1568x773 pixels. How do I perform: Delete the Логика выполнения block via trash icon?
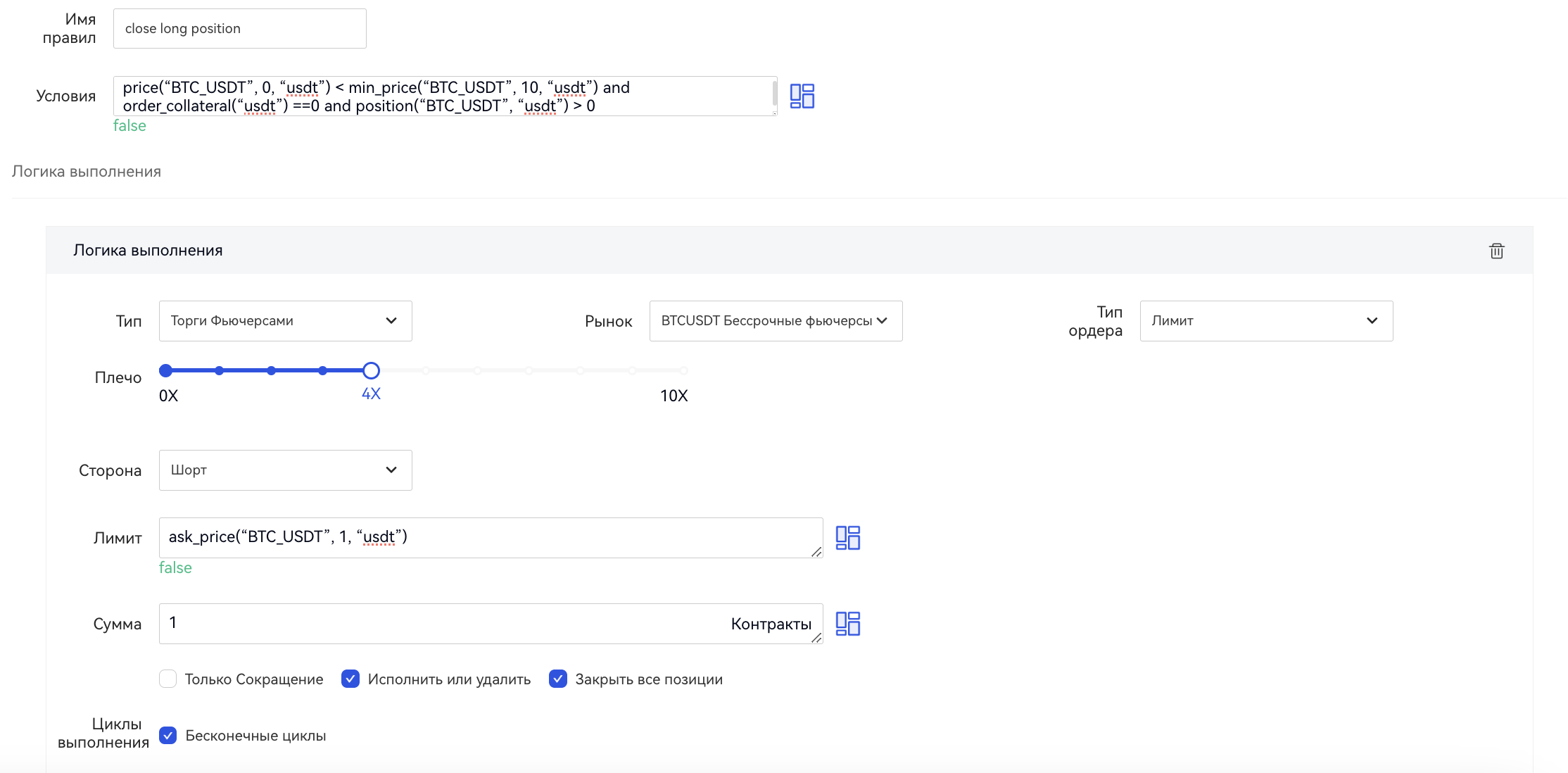[1496, 251]
